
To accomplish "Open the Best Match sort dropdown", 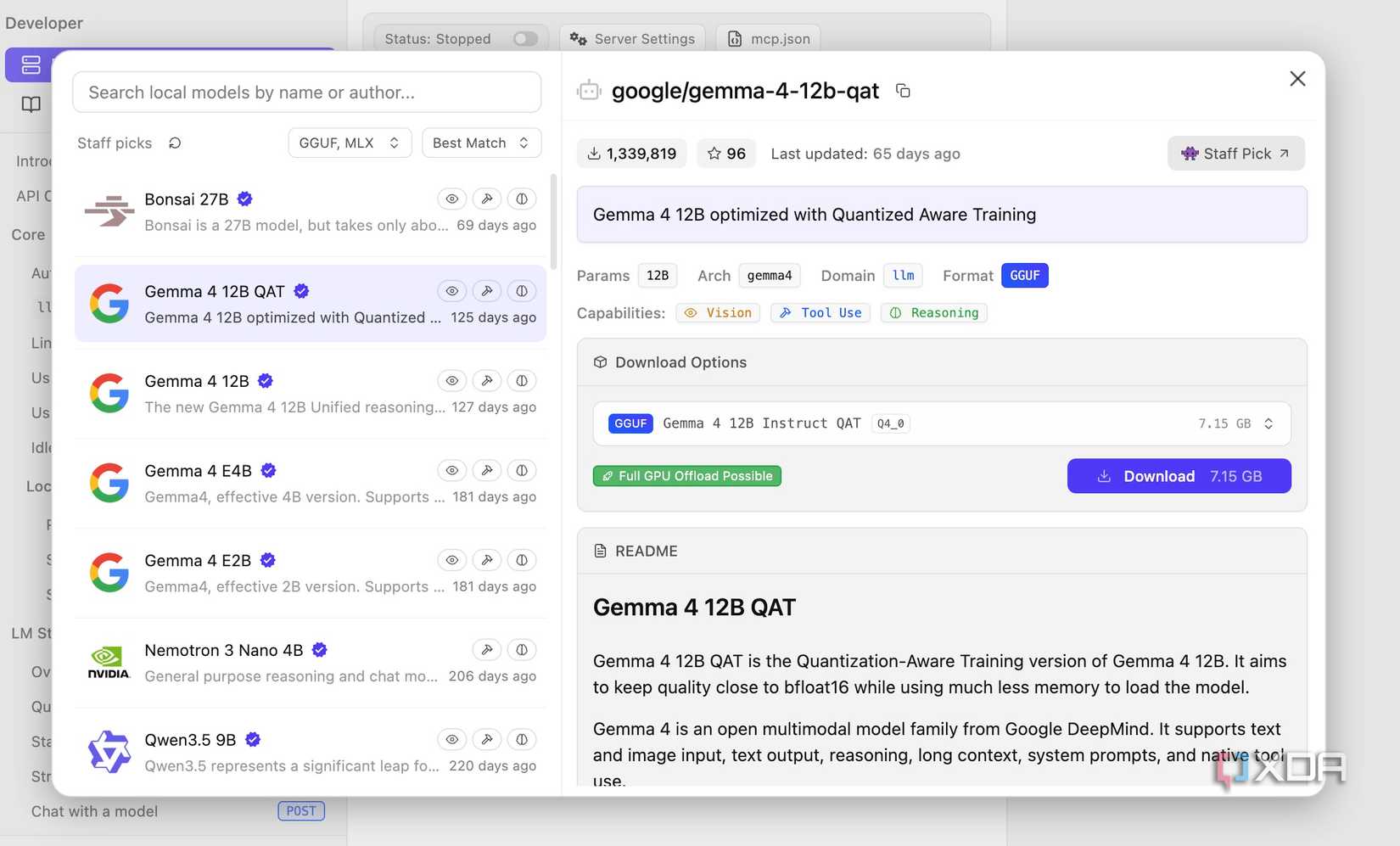I will pos(481,143).
